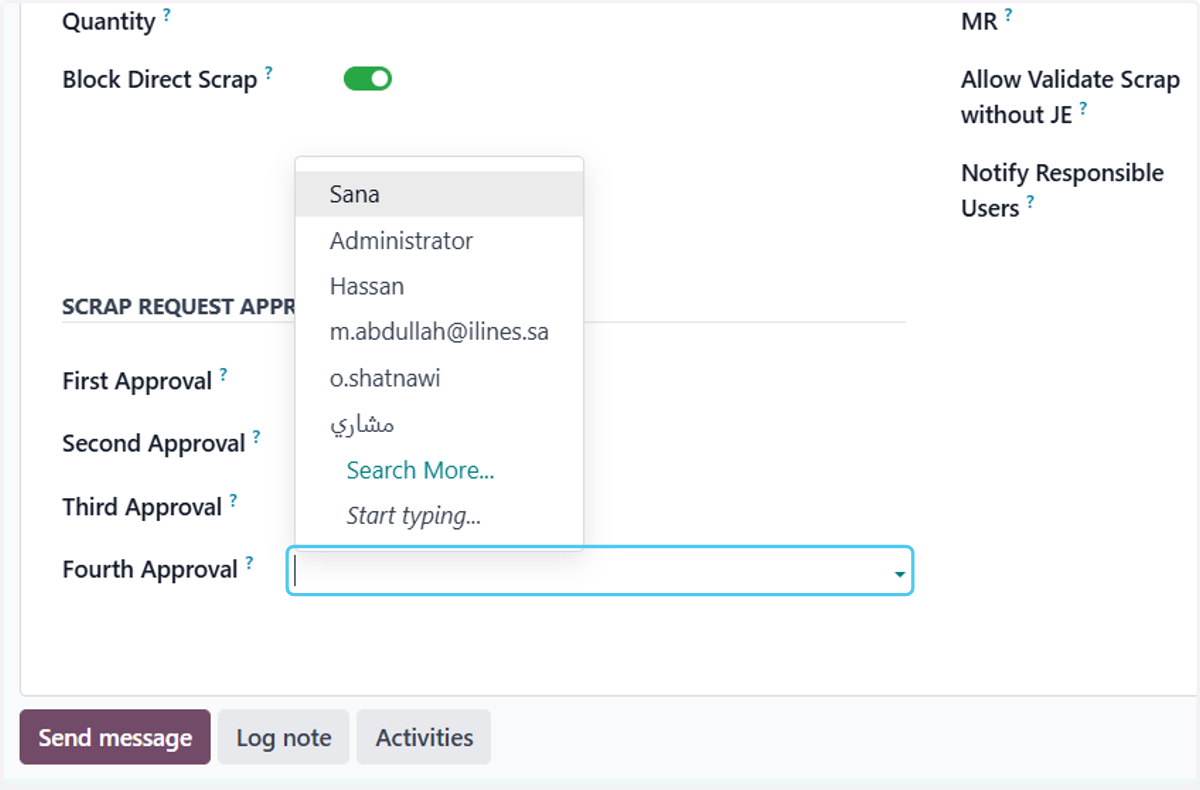Image resolution: width=1200 pixels, height=790 pixels.
Task: Show help tooltip for Second Approval
Action: pyautogui.click(x=256, y=437)
